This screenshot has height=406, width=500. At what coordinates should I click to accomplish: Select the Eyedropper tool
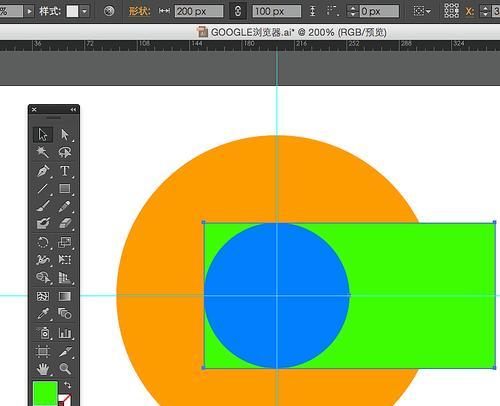point(43,314)
